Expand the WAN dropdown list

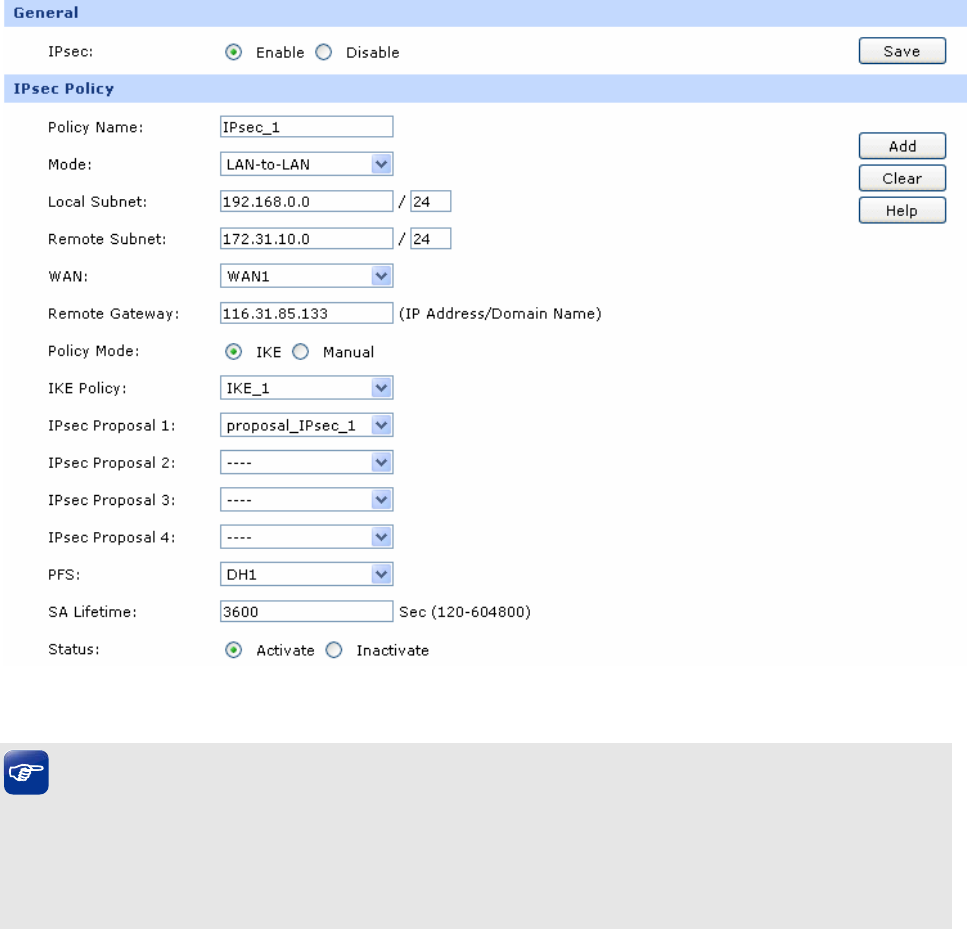(x=306, y=276)
